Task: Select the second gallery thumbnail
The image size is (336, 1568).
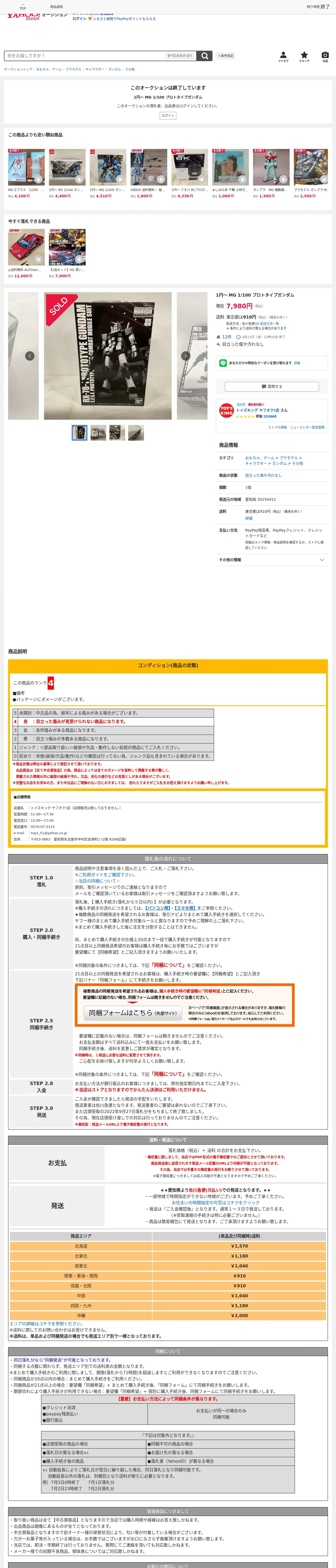Action: click(x=98, y=433)
